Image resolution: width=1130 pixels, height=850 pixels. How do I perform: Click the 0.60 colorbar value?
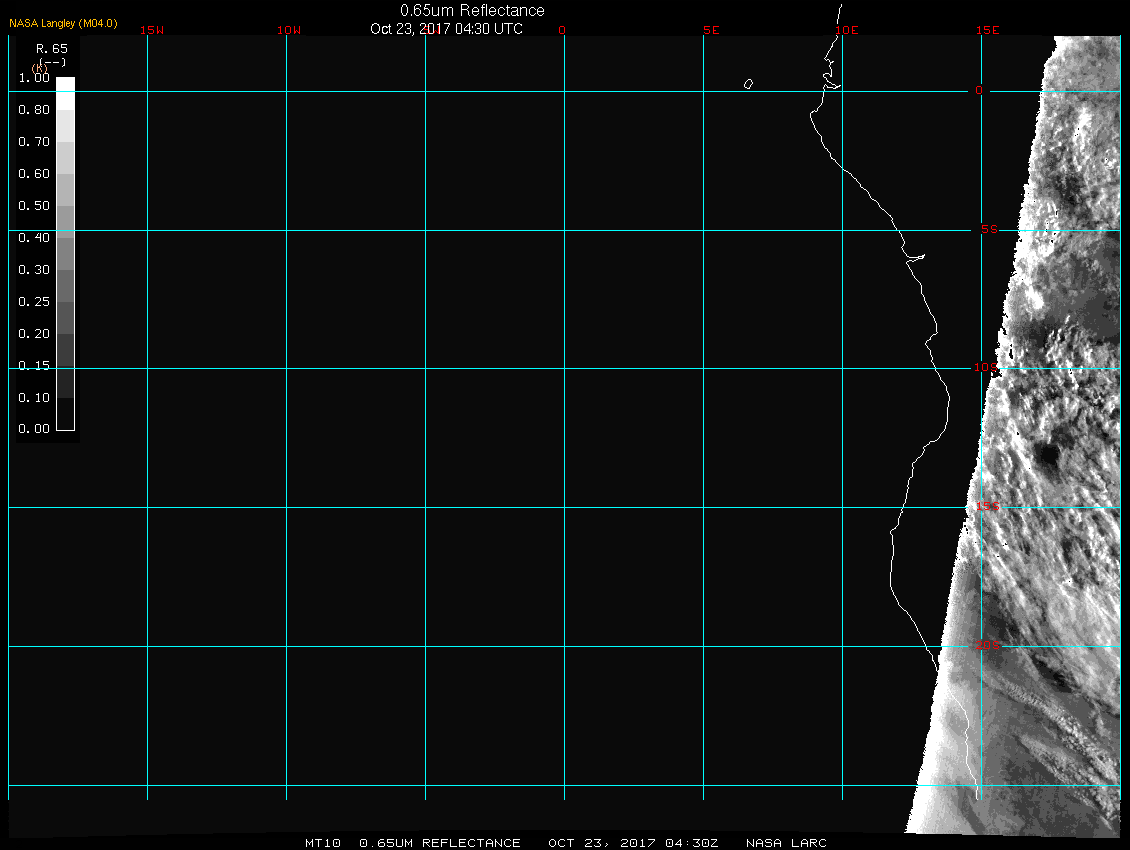34,174
